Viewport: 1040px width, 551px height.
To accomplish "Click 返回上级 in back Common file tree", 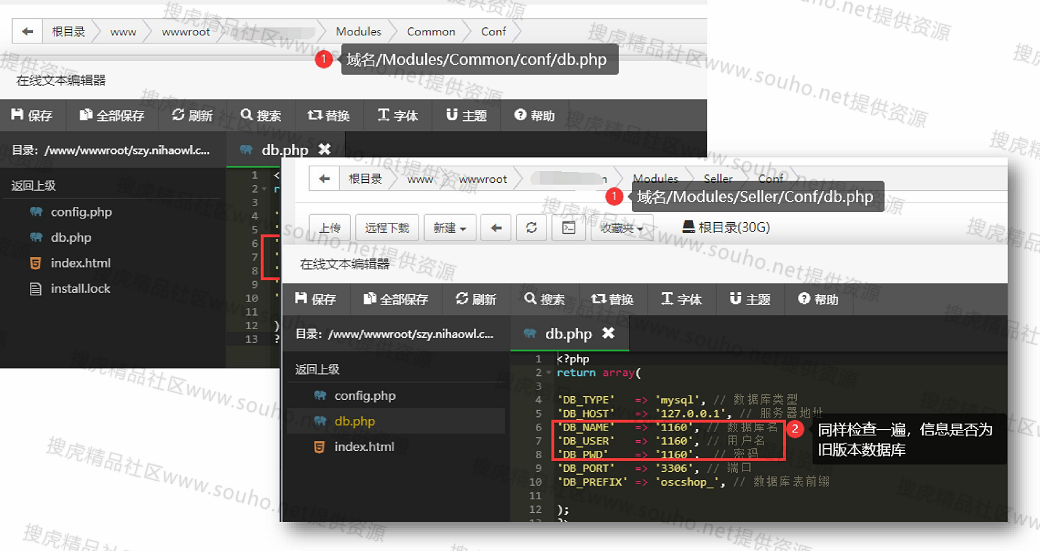I will 33,186.
